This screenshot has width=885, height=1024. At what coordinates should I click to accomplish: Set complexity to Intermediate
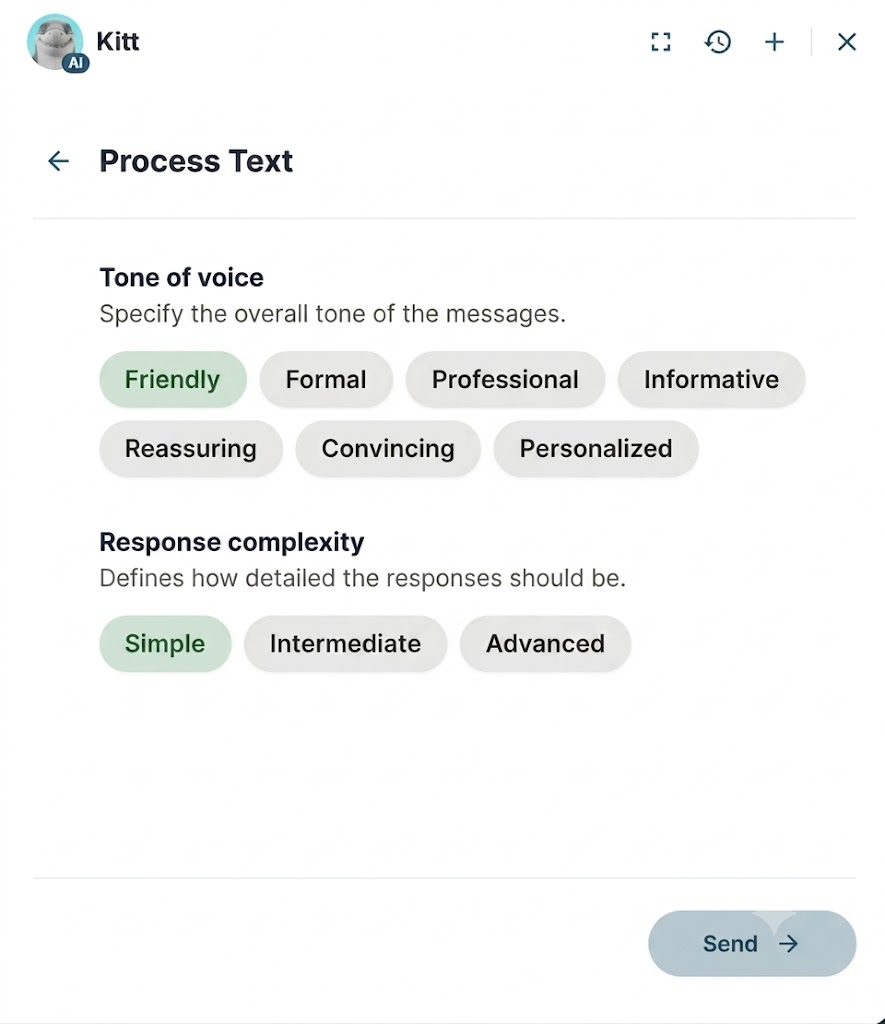tap(346, 644)
